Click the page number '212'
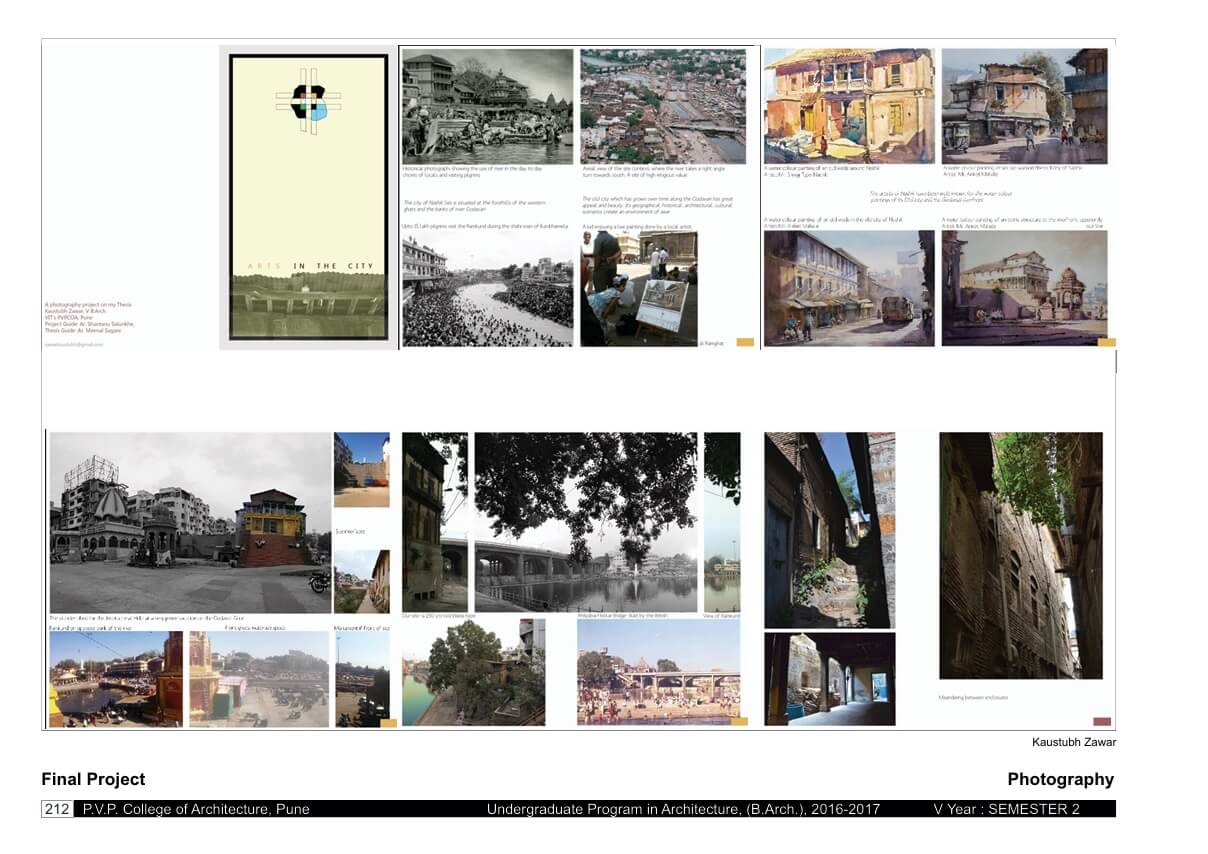 click(57, 809)
